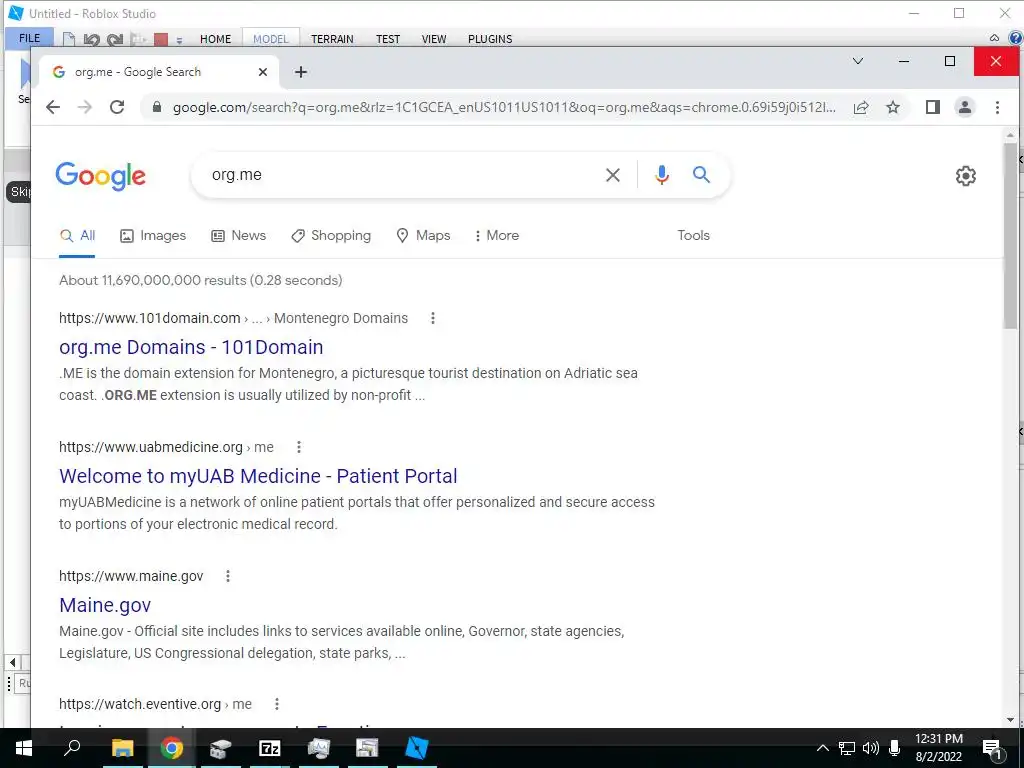Switch to News results
This screenshot has height=768, width=1024.
[239, 236]
